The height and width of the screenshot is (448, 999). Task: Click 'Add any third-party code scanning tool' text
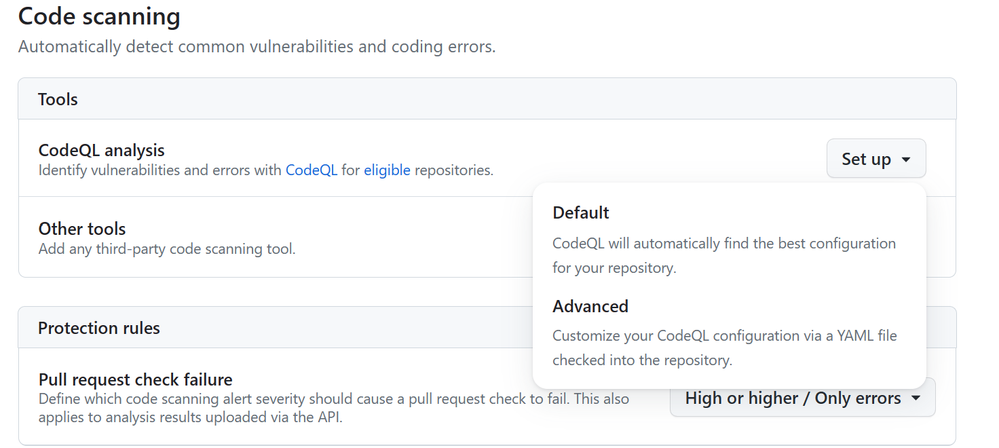point(167,249)
